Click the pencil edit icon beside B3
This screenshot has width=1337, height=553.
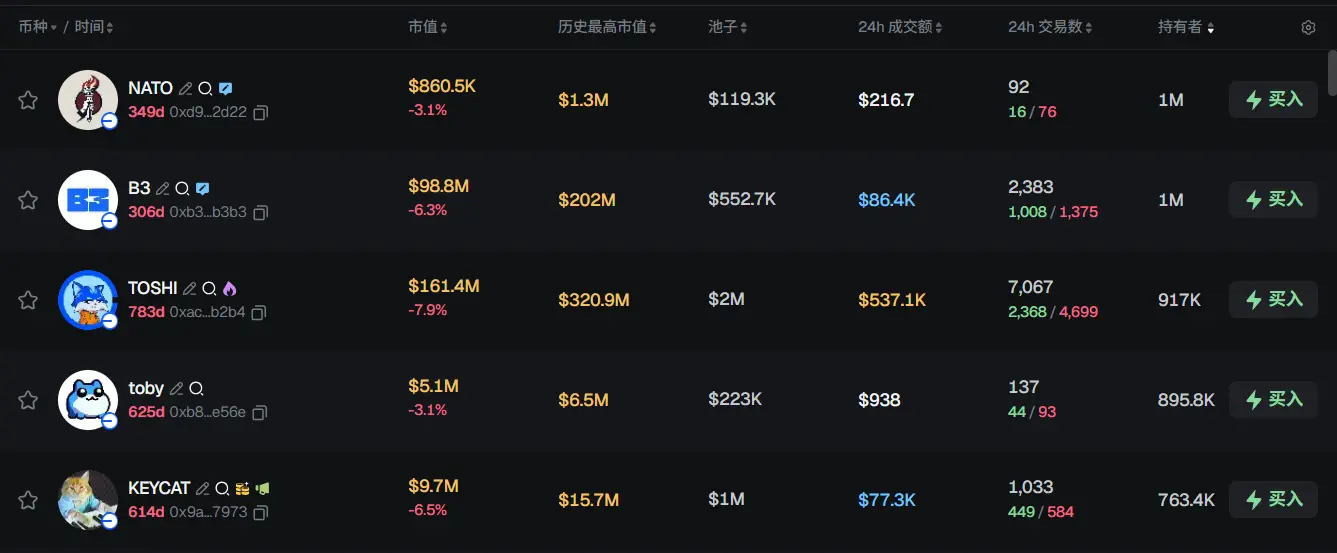(x=163, y=188)
